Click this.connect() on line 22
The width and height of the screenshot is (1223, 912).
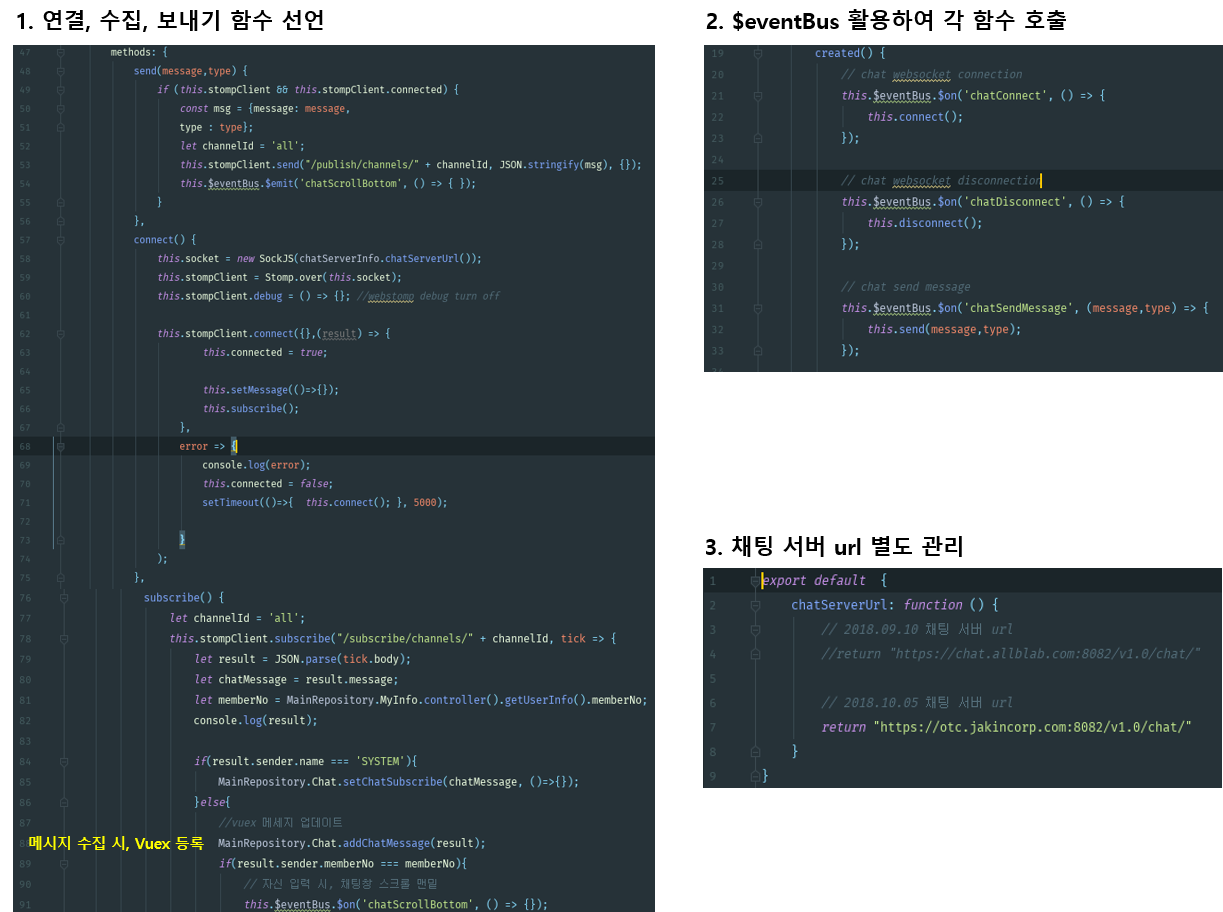(915, 117)
